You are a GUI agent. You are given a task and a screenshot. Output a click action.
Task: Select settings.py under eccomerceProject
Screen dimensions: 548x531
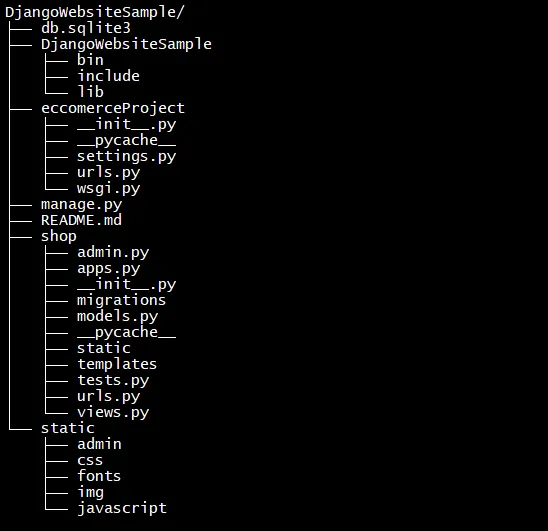[127, 157]
